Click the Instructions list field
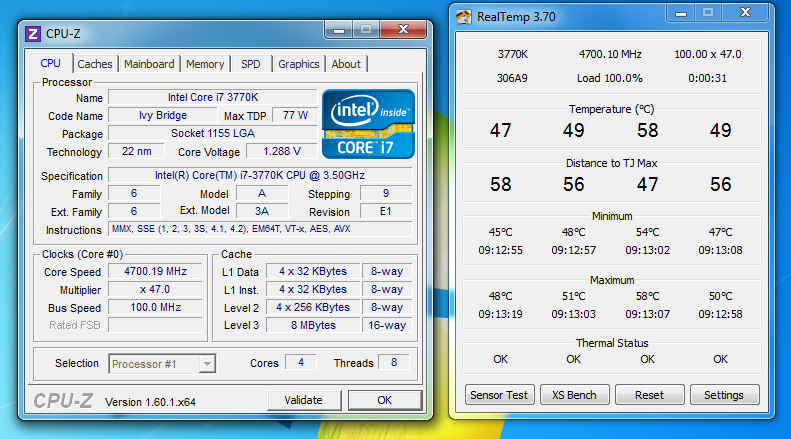The height and width of the screenshot is (439, 791). 260,229
